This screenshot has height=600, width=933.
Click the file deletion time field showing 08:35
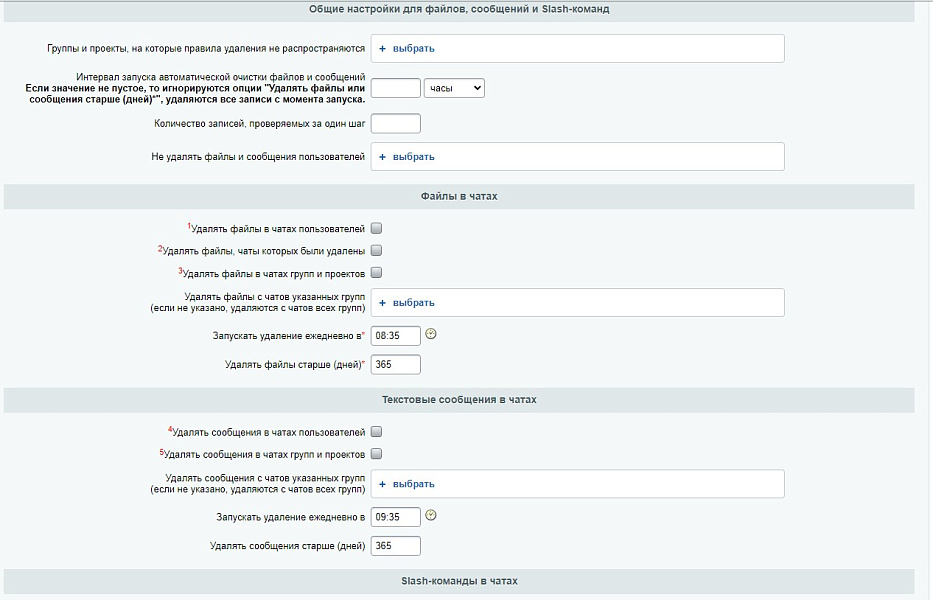click(x=395, y=336)
